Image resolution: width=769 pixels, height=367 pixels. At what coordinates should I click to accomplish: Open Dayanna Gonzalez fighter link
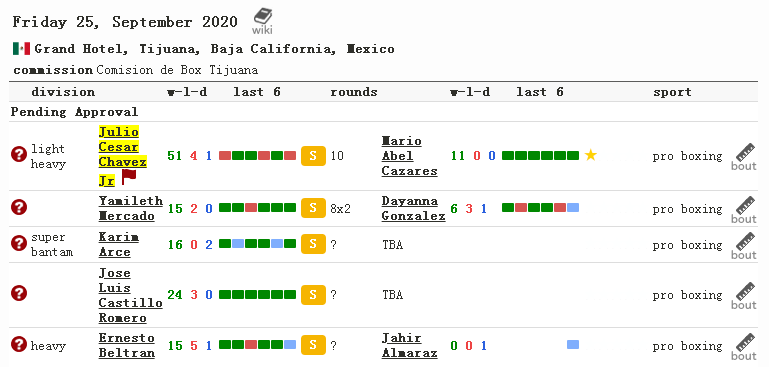[413, 209]
